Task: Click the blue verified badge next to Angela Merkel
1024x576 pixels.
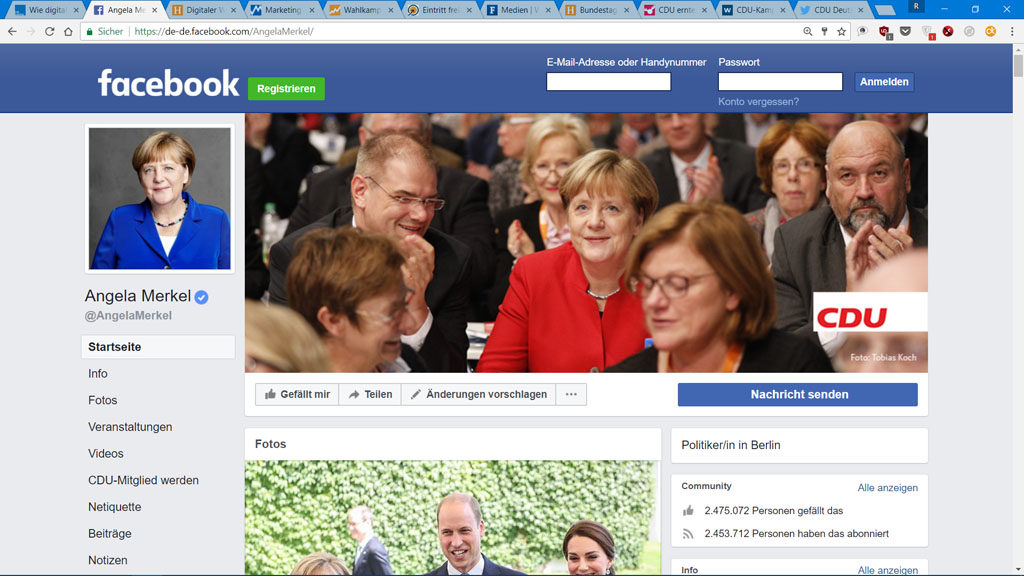Action: click(201, 296)
